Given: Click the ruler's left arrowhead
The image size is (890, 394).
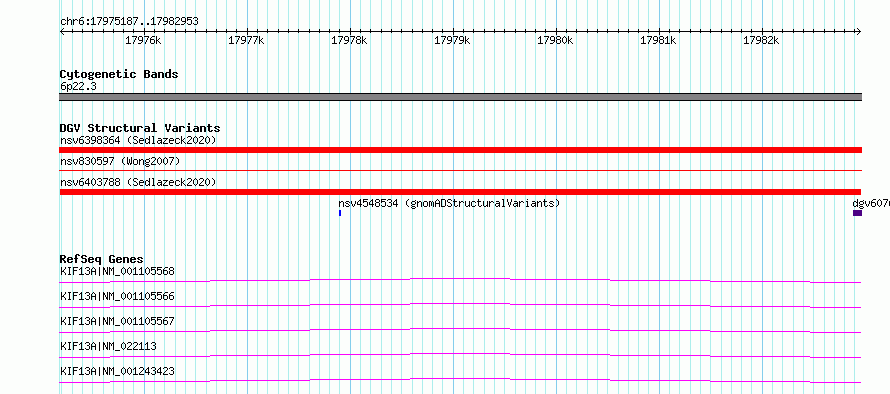Looking at the screenshot, I should click(x=62, y=32).
